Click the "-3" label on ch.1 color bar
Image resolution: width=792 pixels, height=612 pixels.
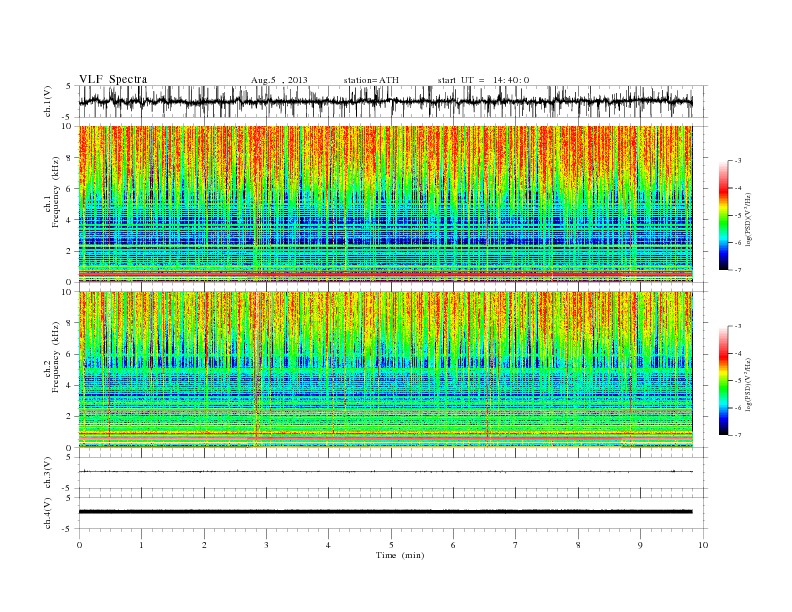[738, 161]
